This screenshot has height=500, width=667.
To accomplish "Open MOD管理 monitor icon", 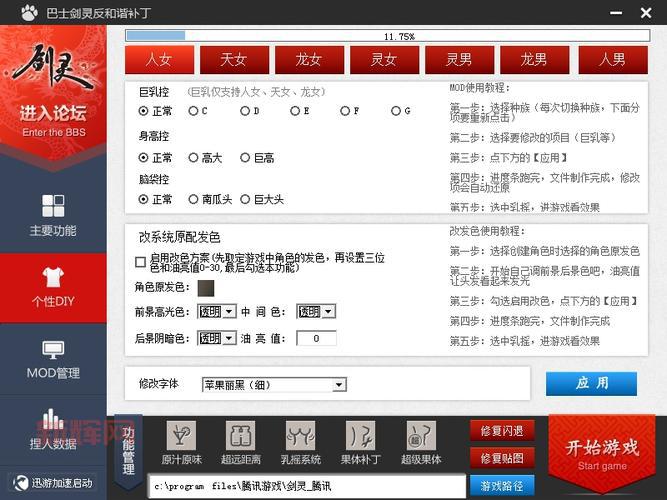I will pos(53,350).
